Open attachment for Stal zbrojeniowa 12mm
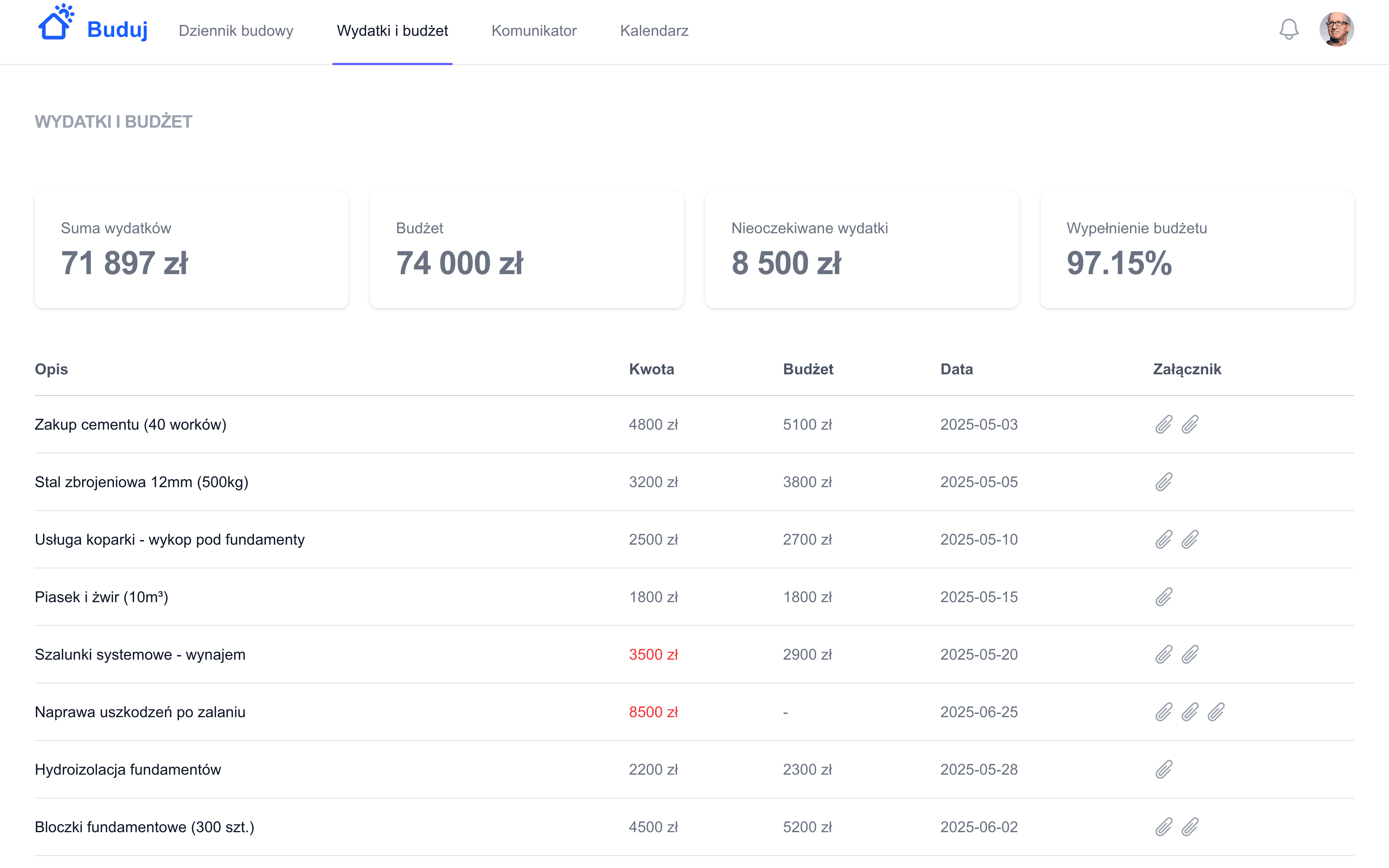The height and width of the screenshot is (868, 1389). [x=1163, y=482]
